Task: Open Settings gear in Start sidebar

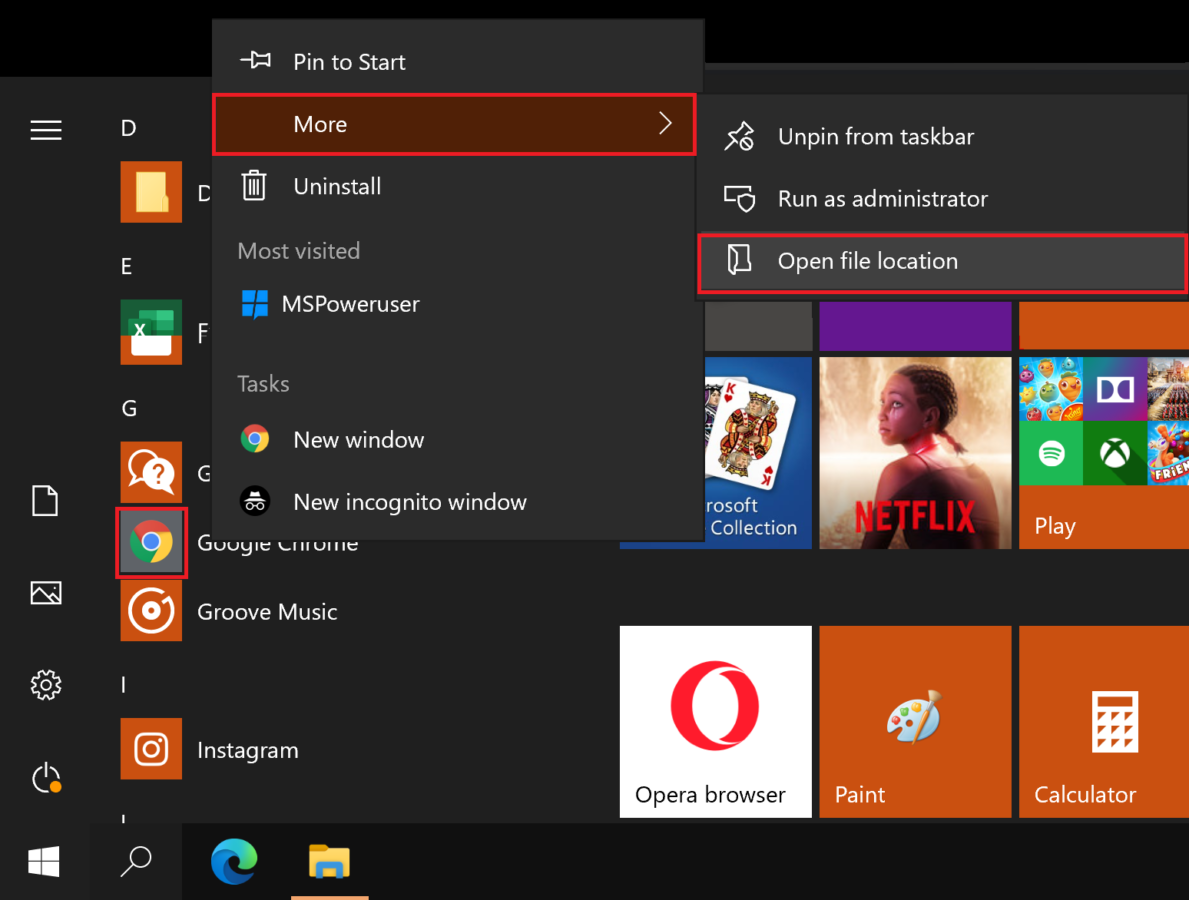Action: [46, 685]
